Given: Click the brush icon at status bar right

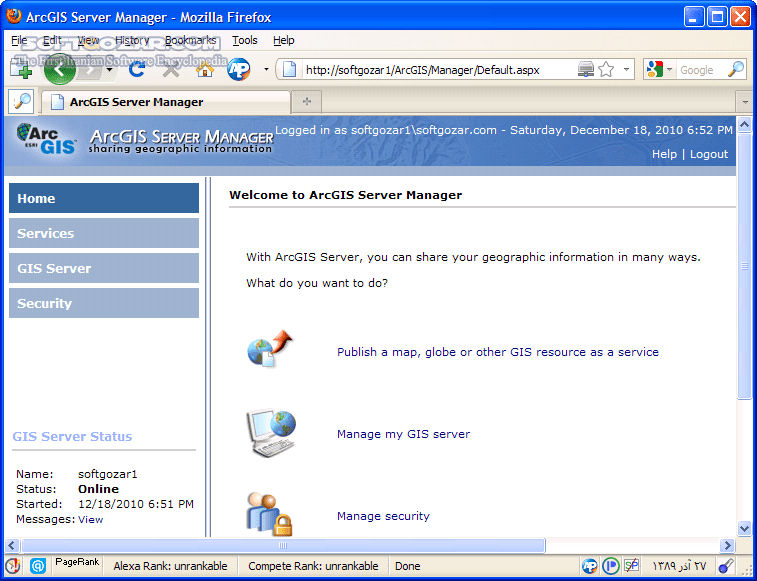Looking at the screenshot, I should pos(726,566).
